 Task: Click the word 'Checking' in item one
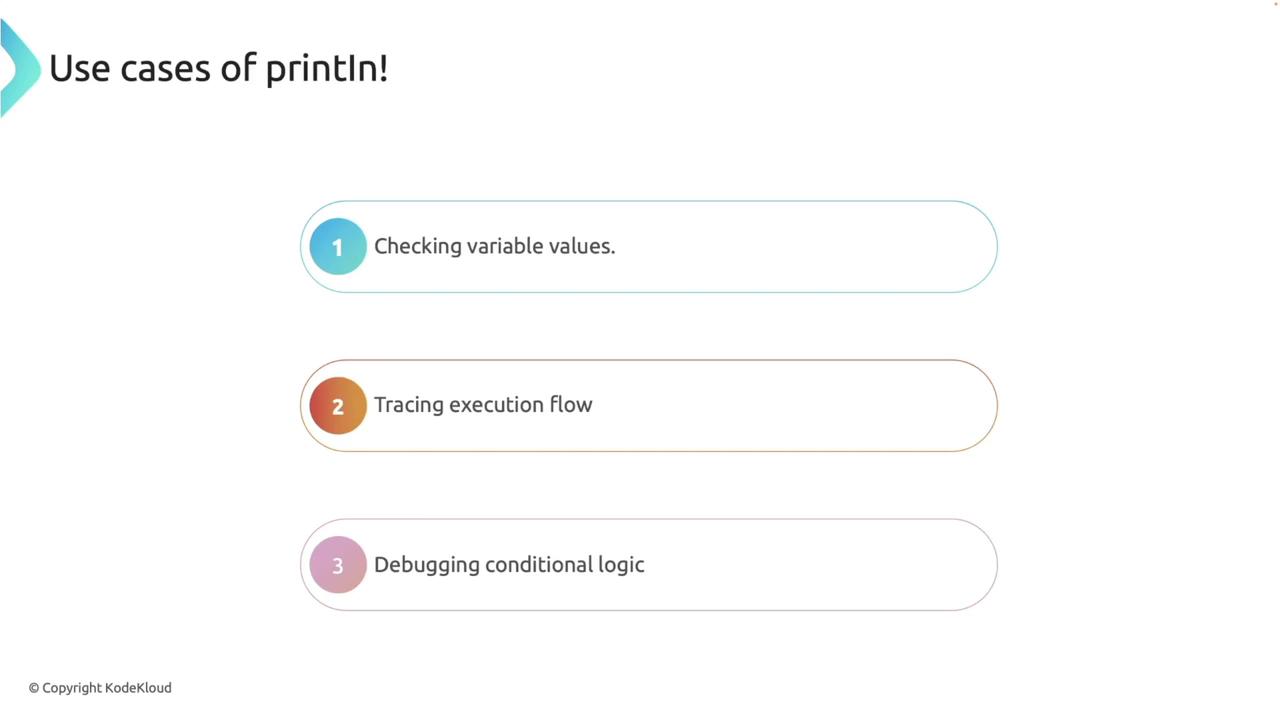pos(418,246)
